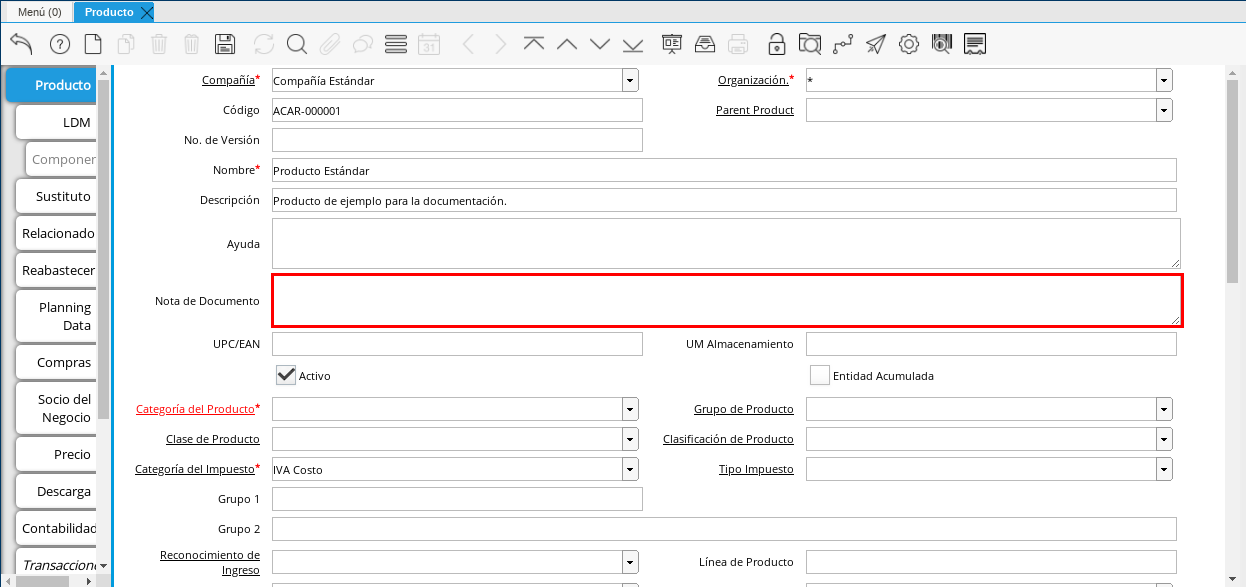Jump to last record with bottom arrow icon
The width and height of the screenshot is (1246, 587).
tap(633, 44)
